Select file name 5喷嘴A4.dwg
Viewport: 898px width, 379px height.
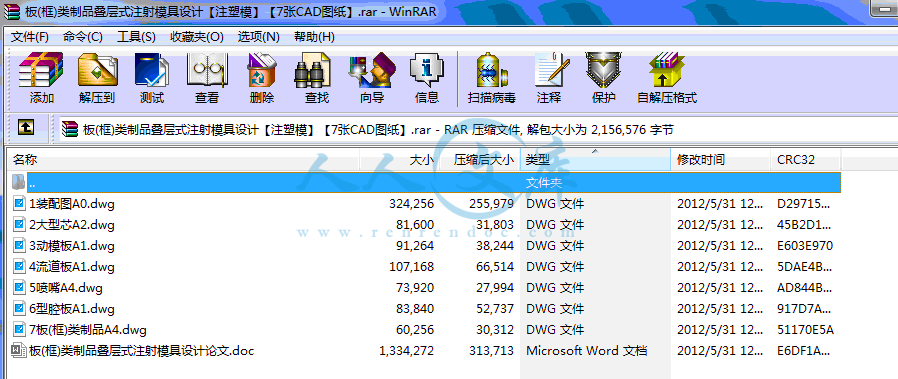[66, 287]
